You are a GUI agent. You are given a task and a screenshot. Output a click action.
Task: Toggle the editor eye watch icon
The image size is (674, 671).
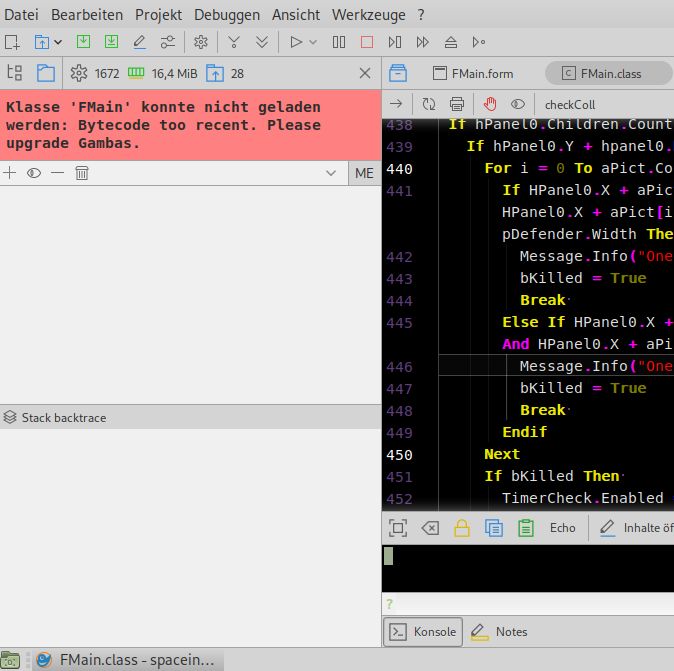click(x=518, y=104)
